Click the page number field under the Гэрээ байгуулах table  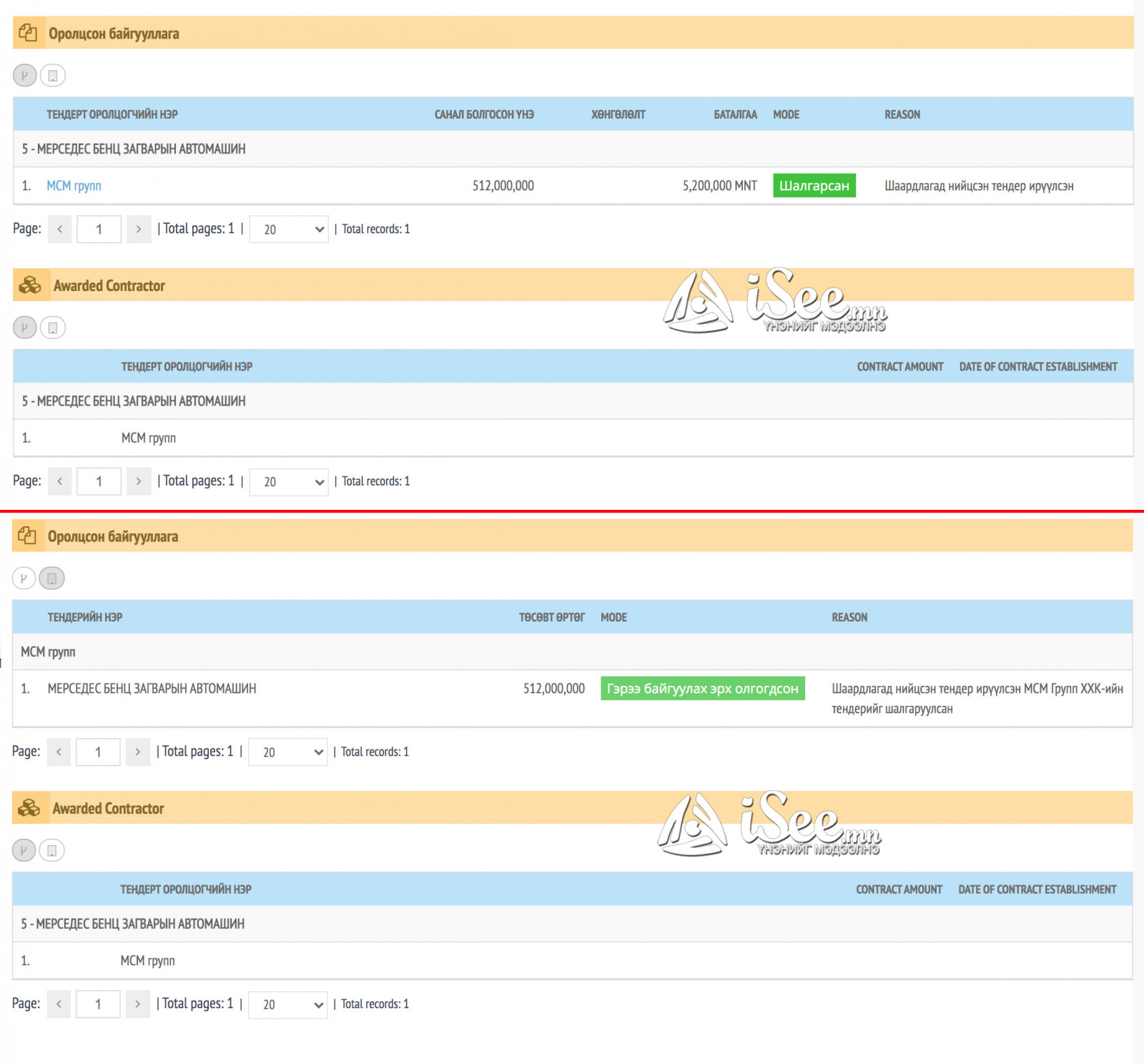click(x=98, y=752)
